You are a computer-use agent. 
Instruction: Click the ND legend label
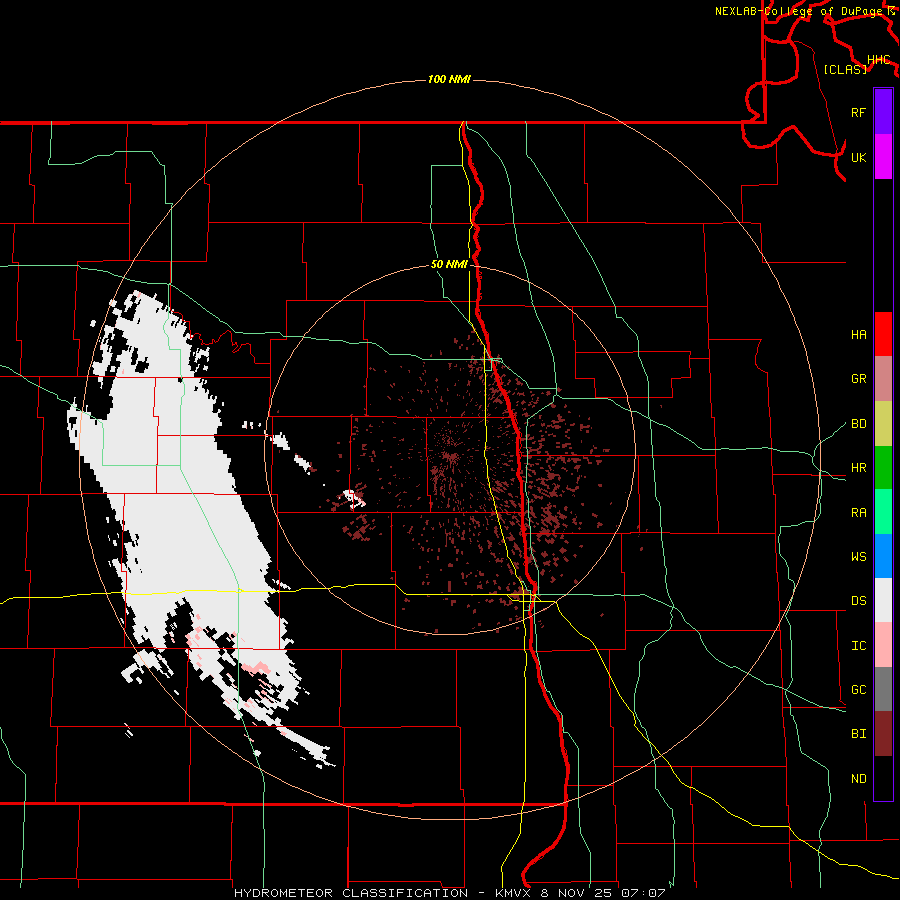[x=858, y=779]
